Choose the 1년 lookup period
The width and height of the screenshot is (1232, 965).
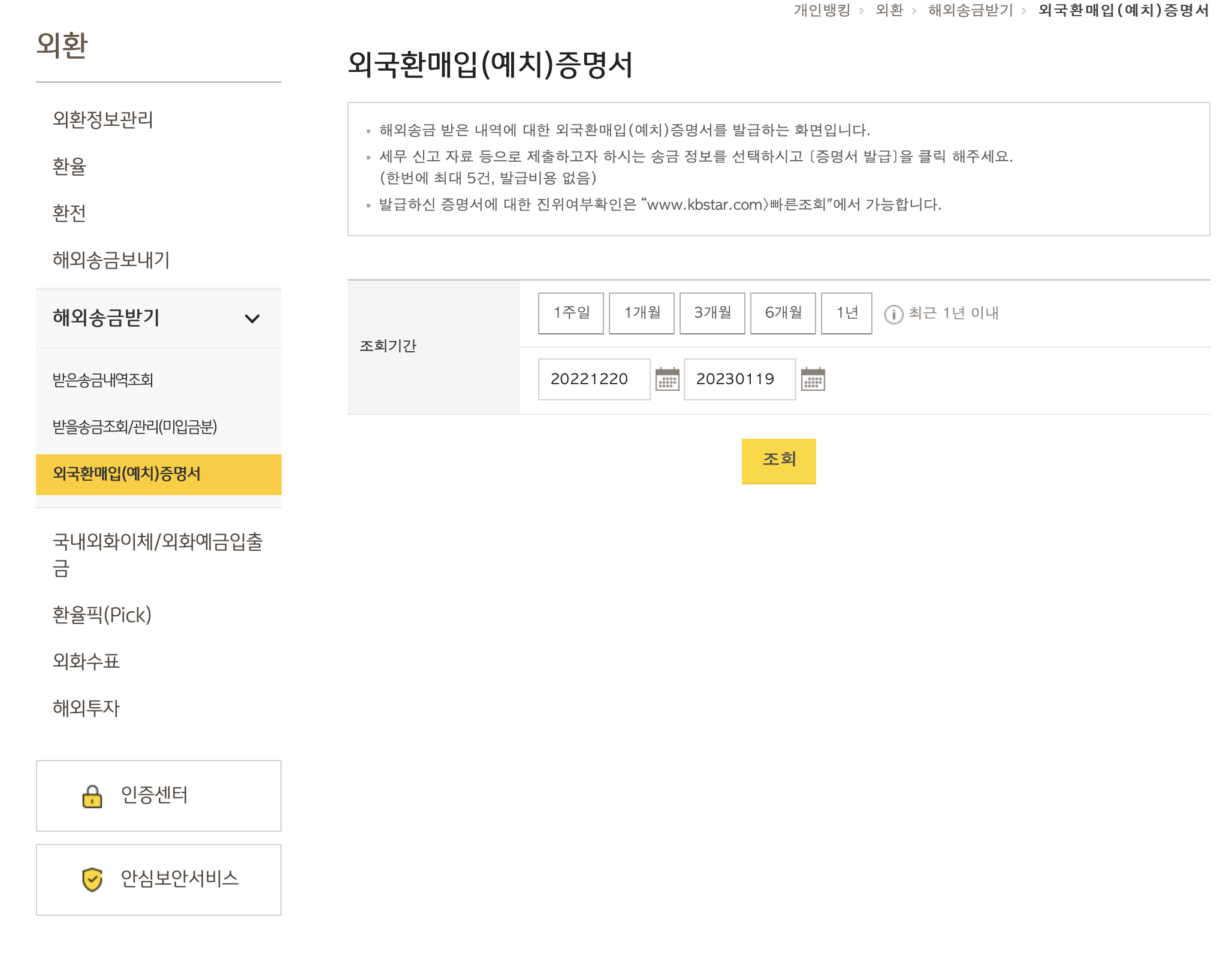click(x=846, y=313)
